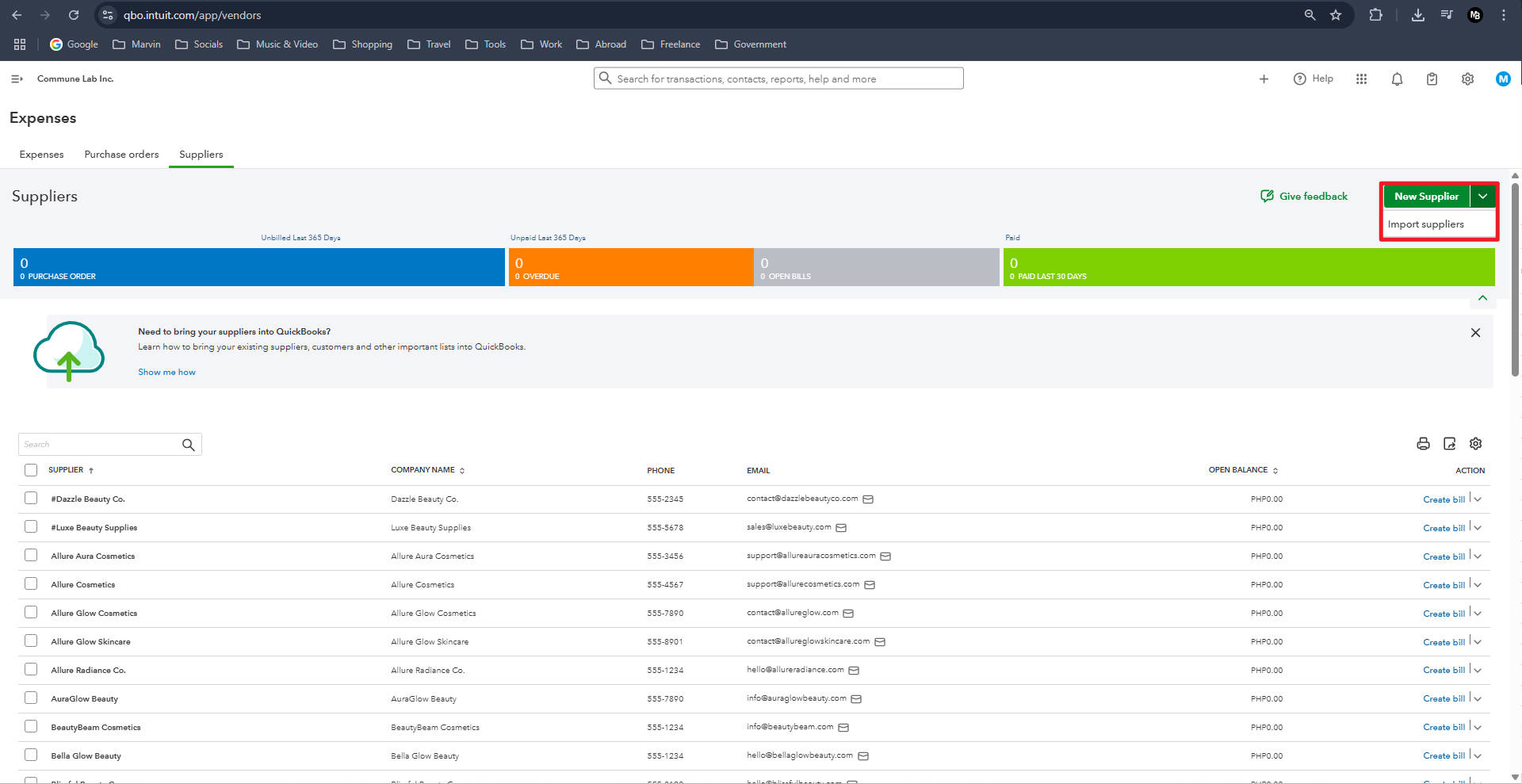The width and height of the screenshot is (1522, 784).
Task: Open the Give feedback link
Action: [x=1304, y=197]
